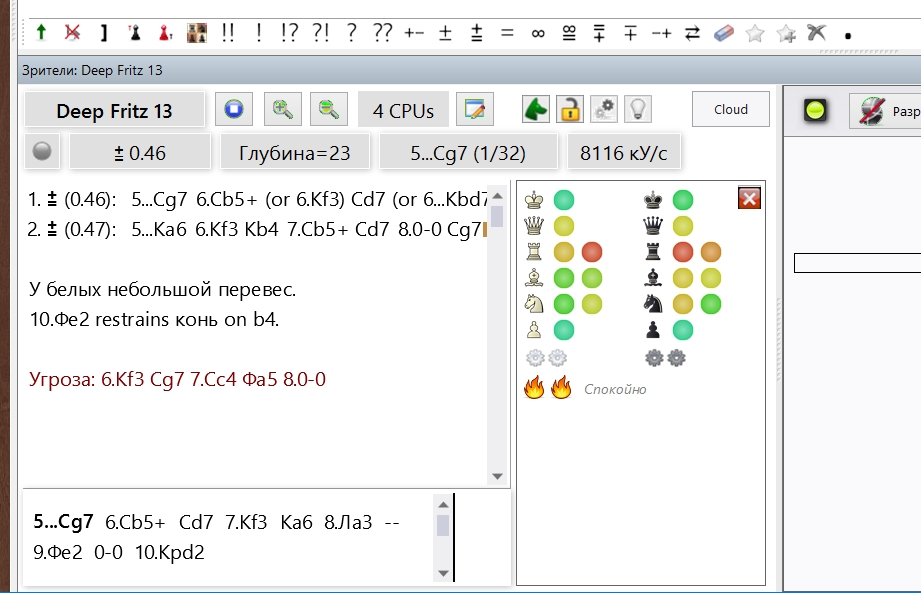
Task: Open the Deep Fritz 13 engine selector
Action: (114, 111)
